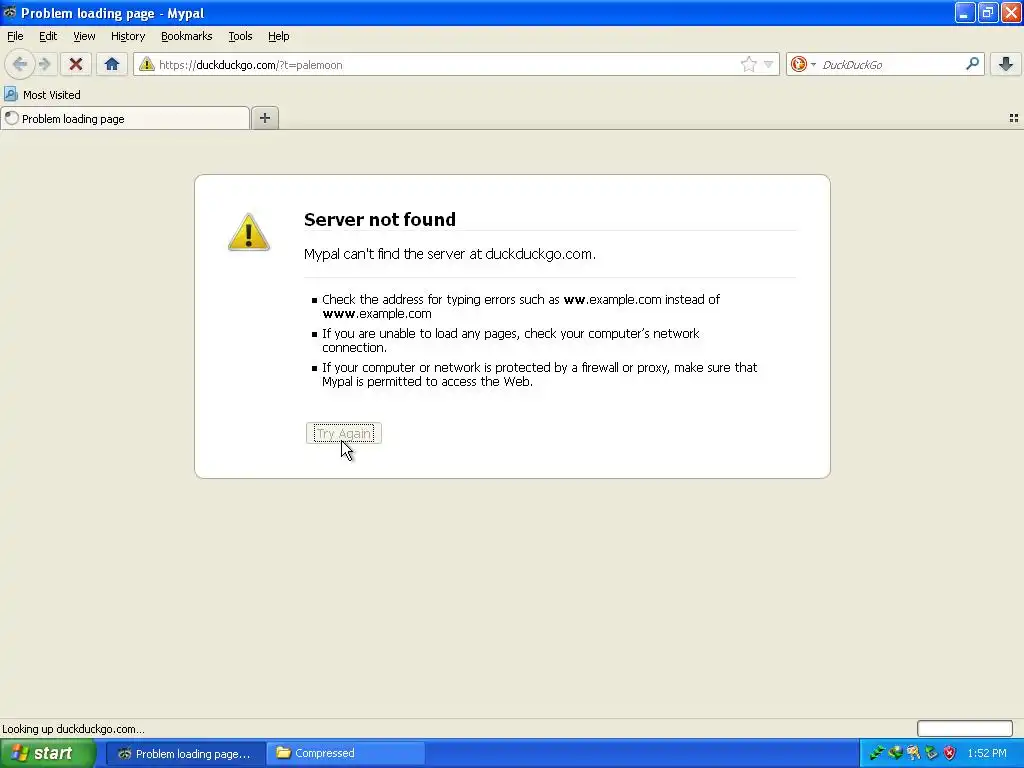Open the Help menu
The height and width of the screenshot is (768, 1024).
278,36
